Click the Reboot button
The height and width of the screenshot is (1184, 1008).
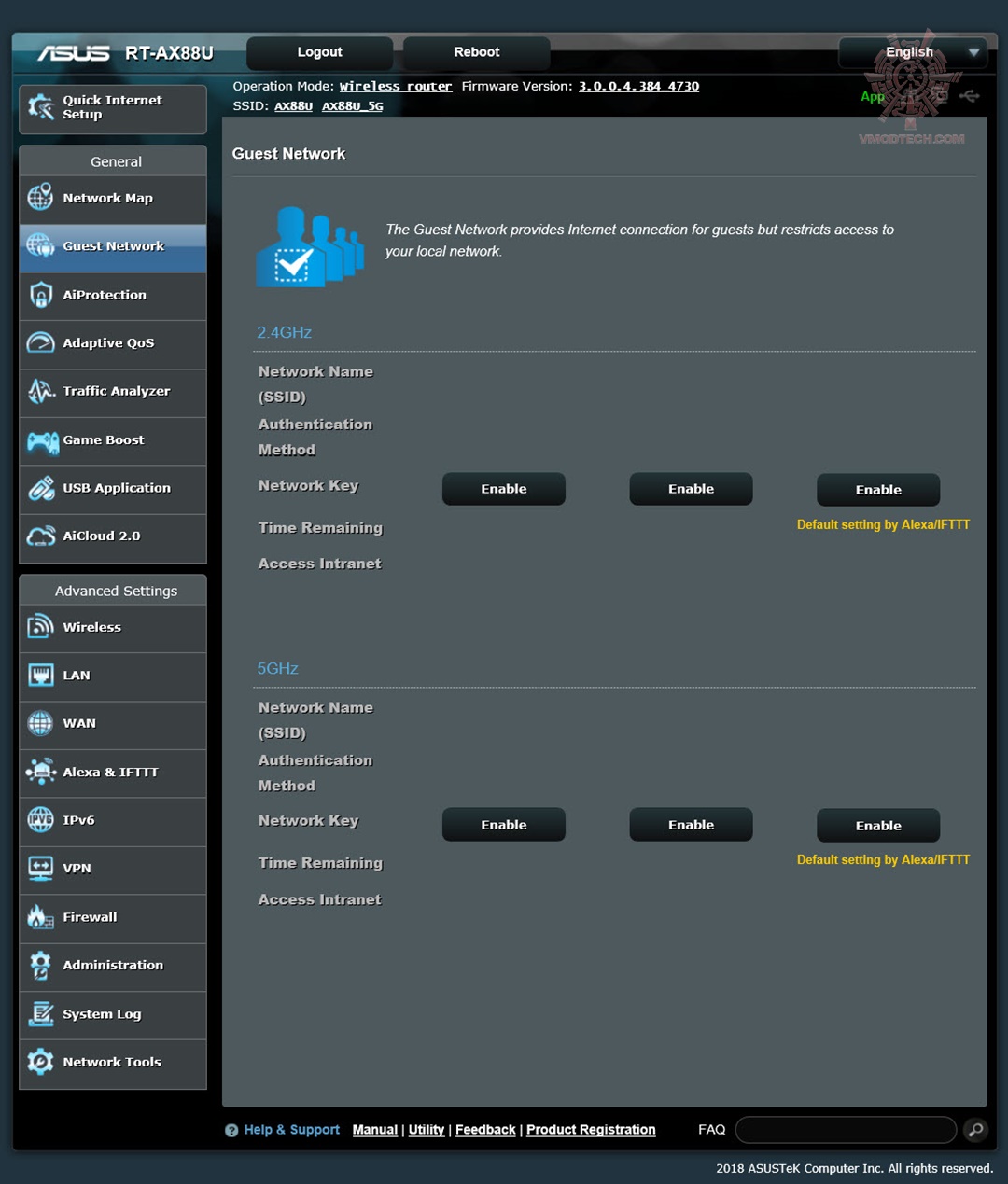[476, 52]
